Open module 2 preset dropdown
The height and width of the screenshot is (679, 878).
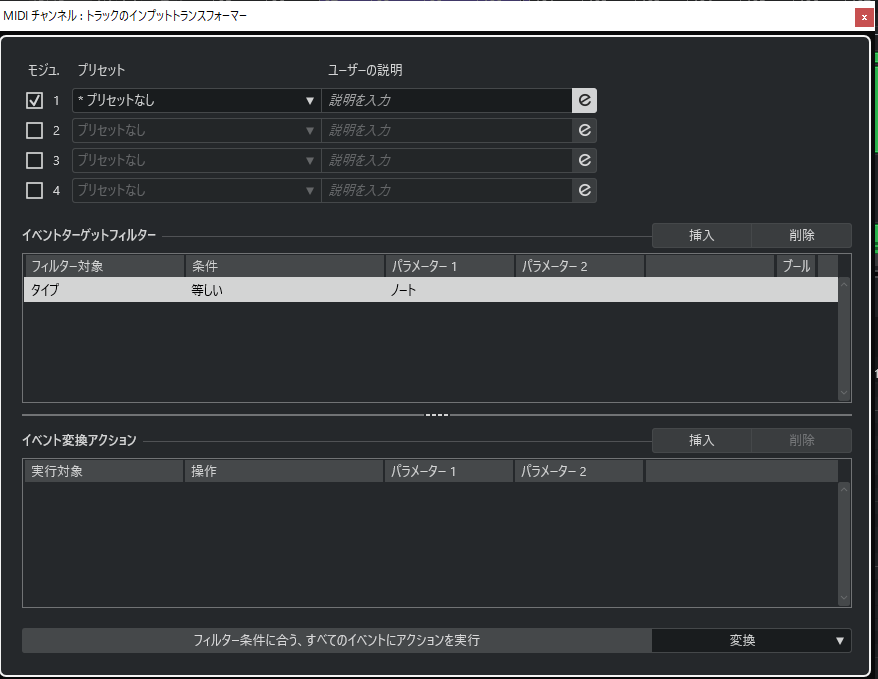[x=196, y=130]
